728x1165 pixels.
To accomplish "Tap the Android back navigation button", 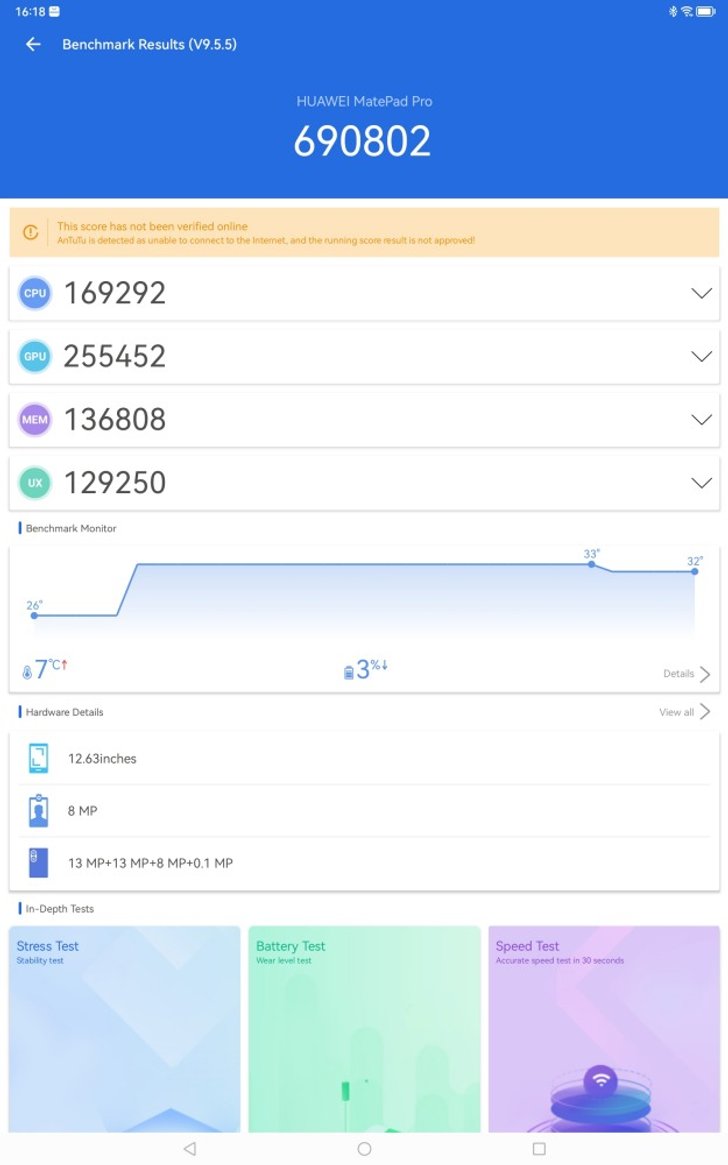I will click(190, 1149).
